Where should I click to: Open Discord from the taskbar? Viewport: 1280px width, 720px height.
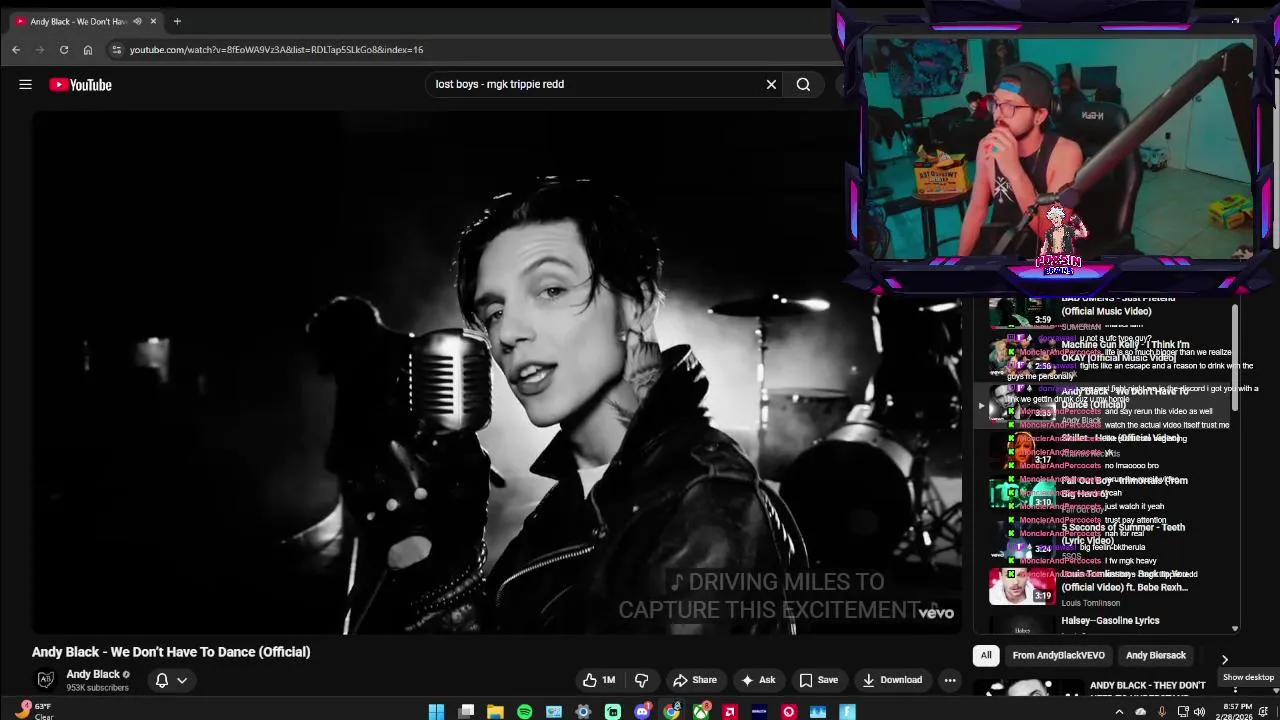[x=642, y=712]
